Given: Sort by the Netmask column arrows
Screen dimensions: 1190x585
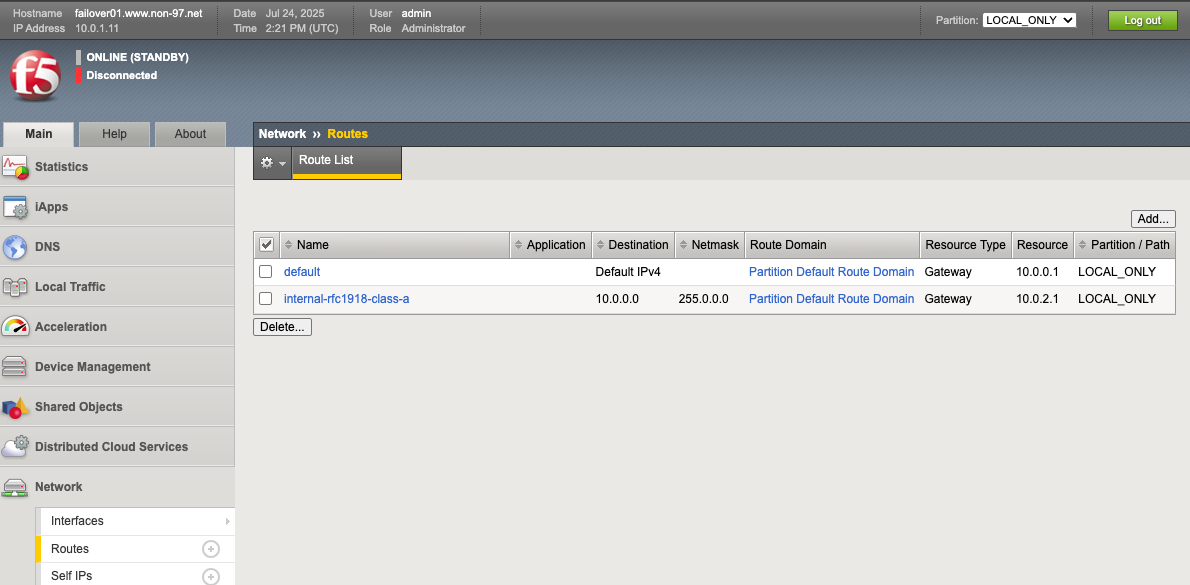Looking at the screenshot, I should [x=683, y=245].
